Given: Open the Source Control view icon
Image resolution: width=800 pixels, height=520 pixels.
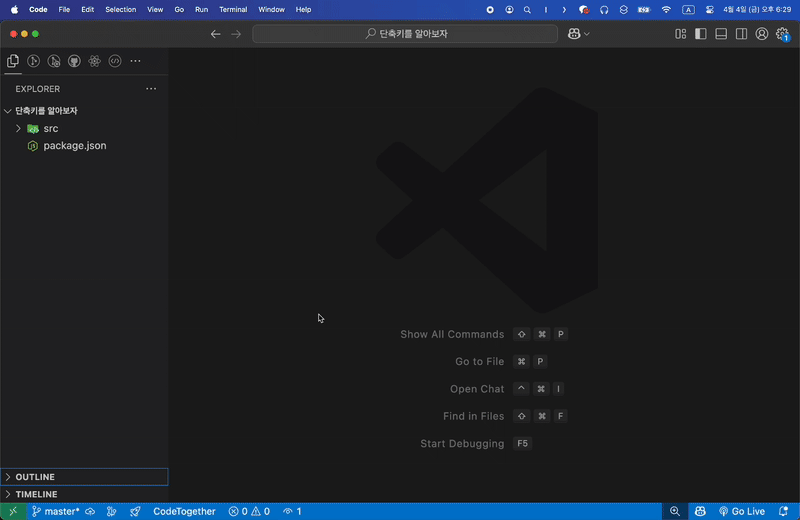Looking at the screenshot, I should pyautogui.click(x=34, y=61).
